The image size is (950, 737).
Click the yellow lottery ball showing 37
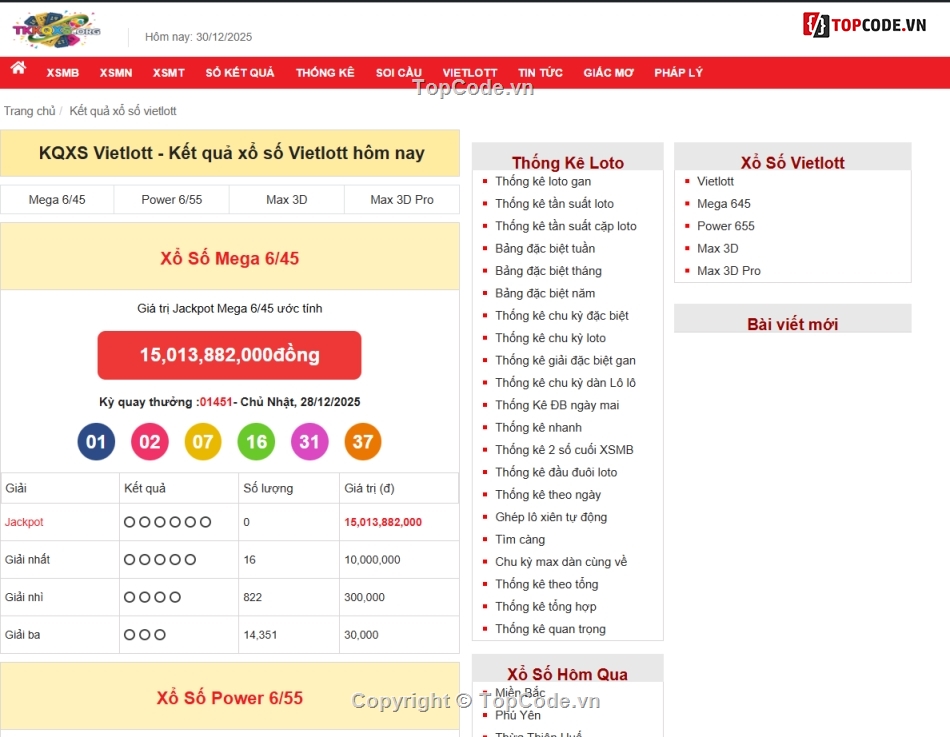coord(362,441)
